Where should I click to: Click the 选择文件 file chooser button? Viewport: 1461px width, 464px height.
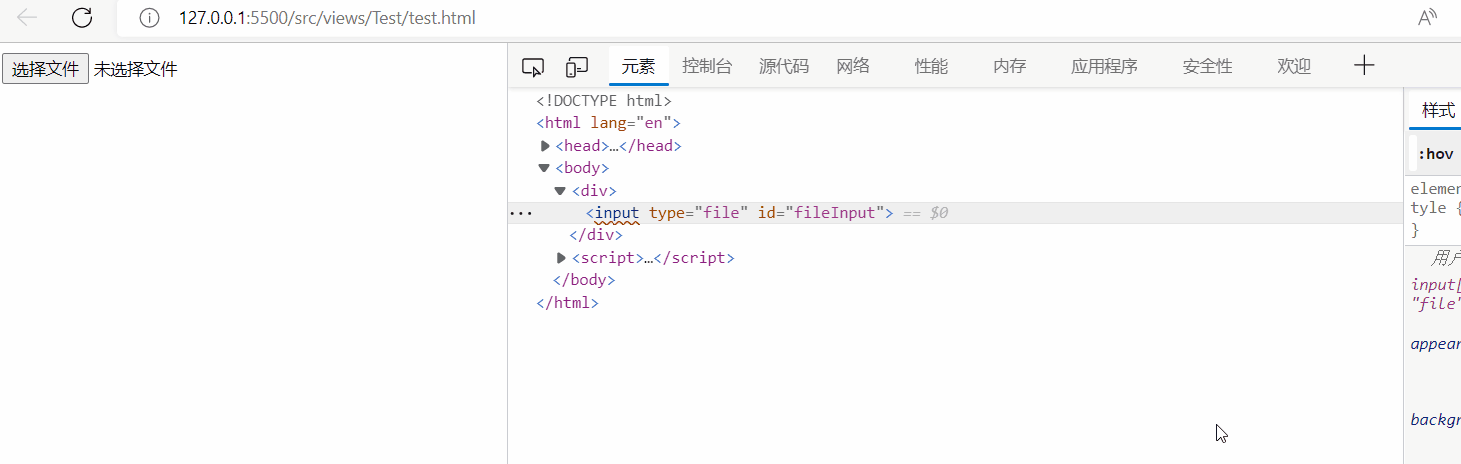[46, 69]
